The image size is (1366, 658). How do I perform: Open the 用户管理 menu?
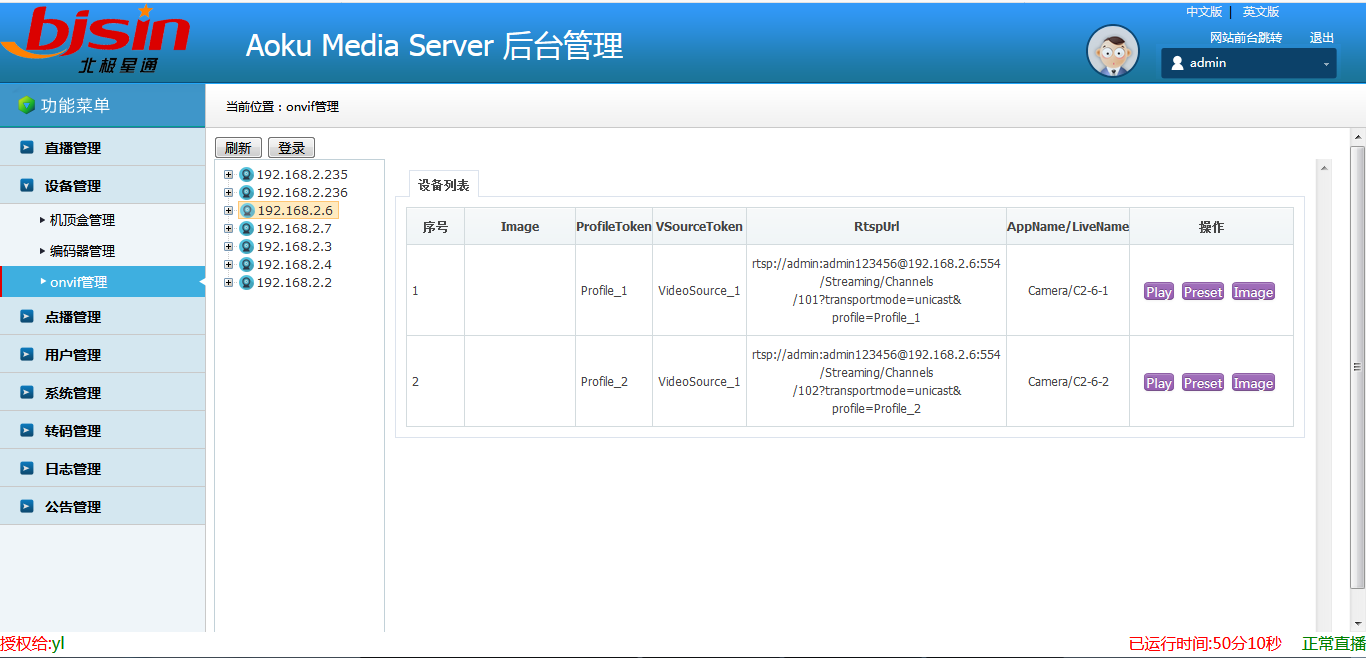pos(102,355)
